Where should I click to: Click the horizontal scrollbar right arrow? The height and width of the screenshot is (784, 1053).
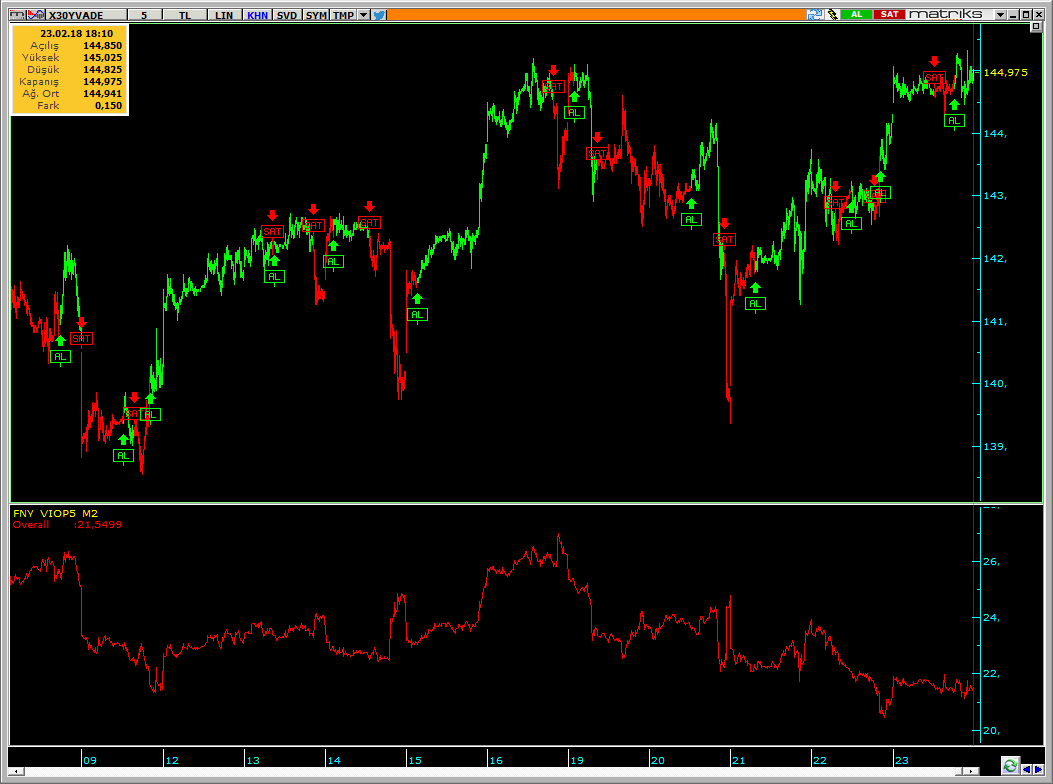[971, 771]
